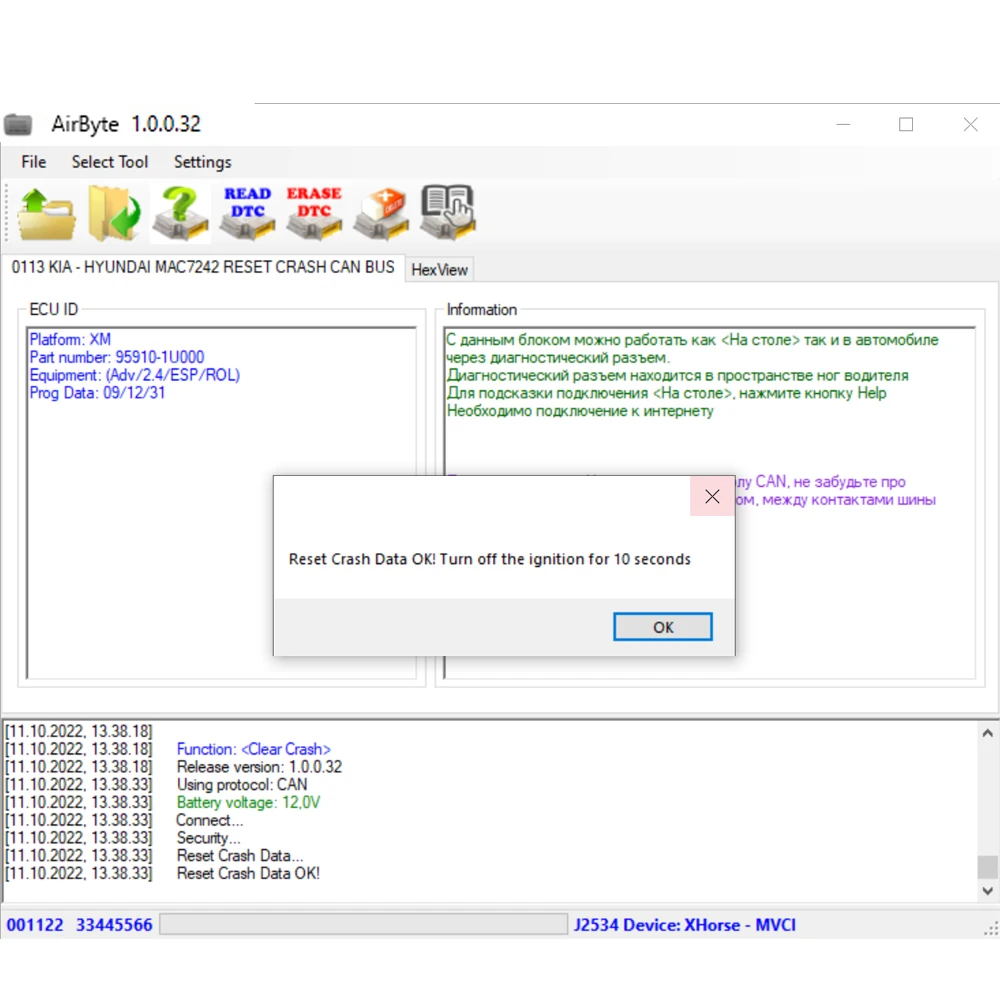Screen dimensions: 1000x1000
Task: Click the J2534 Device: XHorse - MVCI status text
Action: click(684, 925)
